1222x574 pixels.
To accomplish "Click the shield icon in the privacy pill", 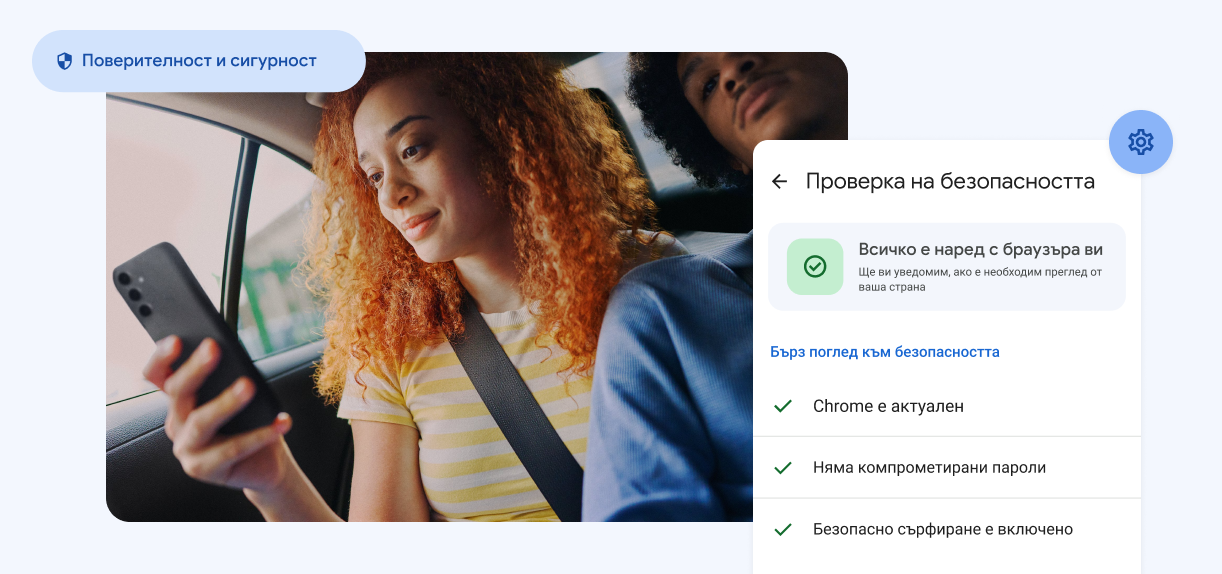I will coord(65,61).
